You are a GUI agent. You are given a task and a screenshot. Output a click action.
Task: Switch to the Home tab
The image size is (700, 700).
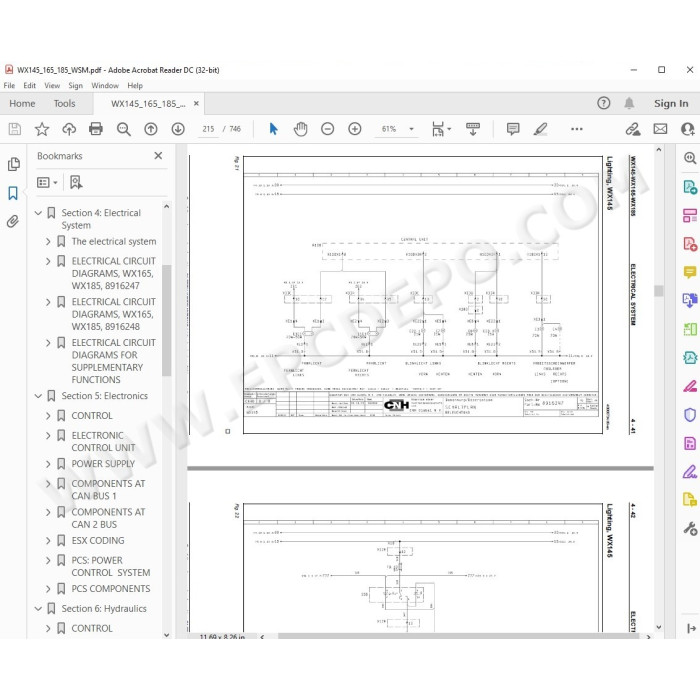pos(22,103)
